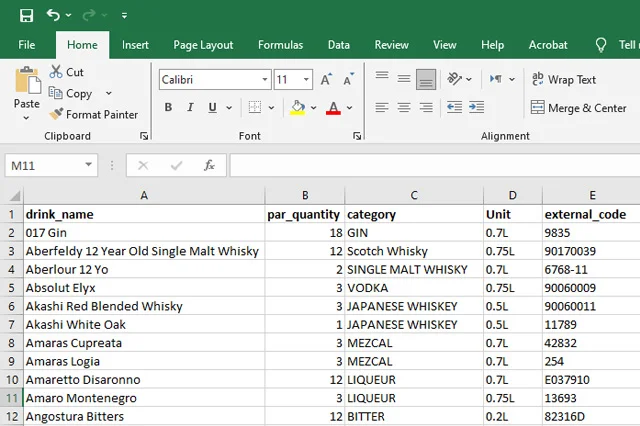Click Align Right icon
640x426 pixels.
click(426, 107)
